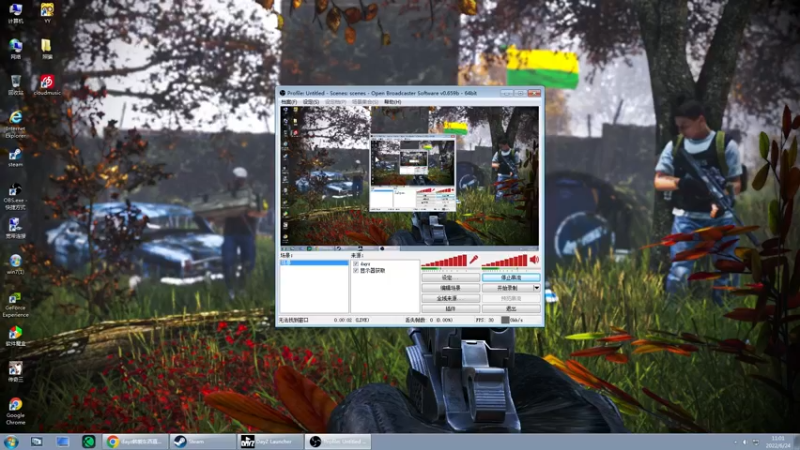800x450 pixels.
Task: Click the 编辑场景 button
Action: pos(451,288)
